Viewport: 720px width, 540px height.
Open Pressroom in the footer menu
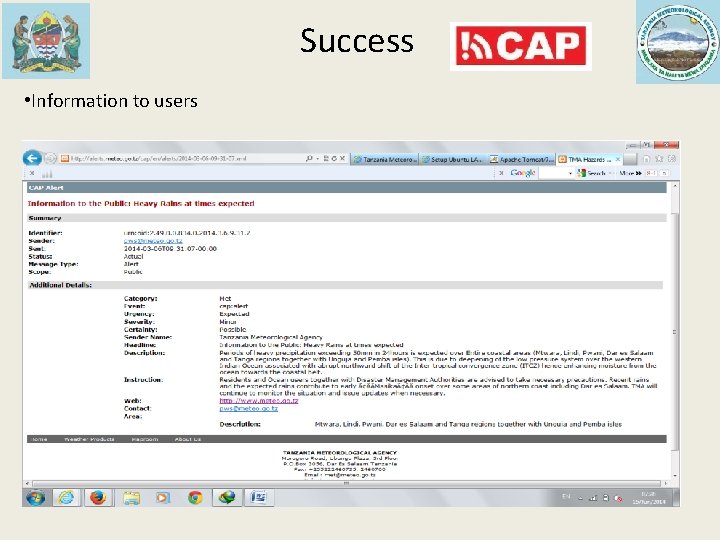(x=145, y=439)
